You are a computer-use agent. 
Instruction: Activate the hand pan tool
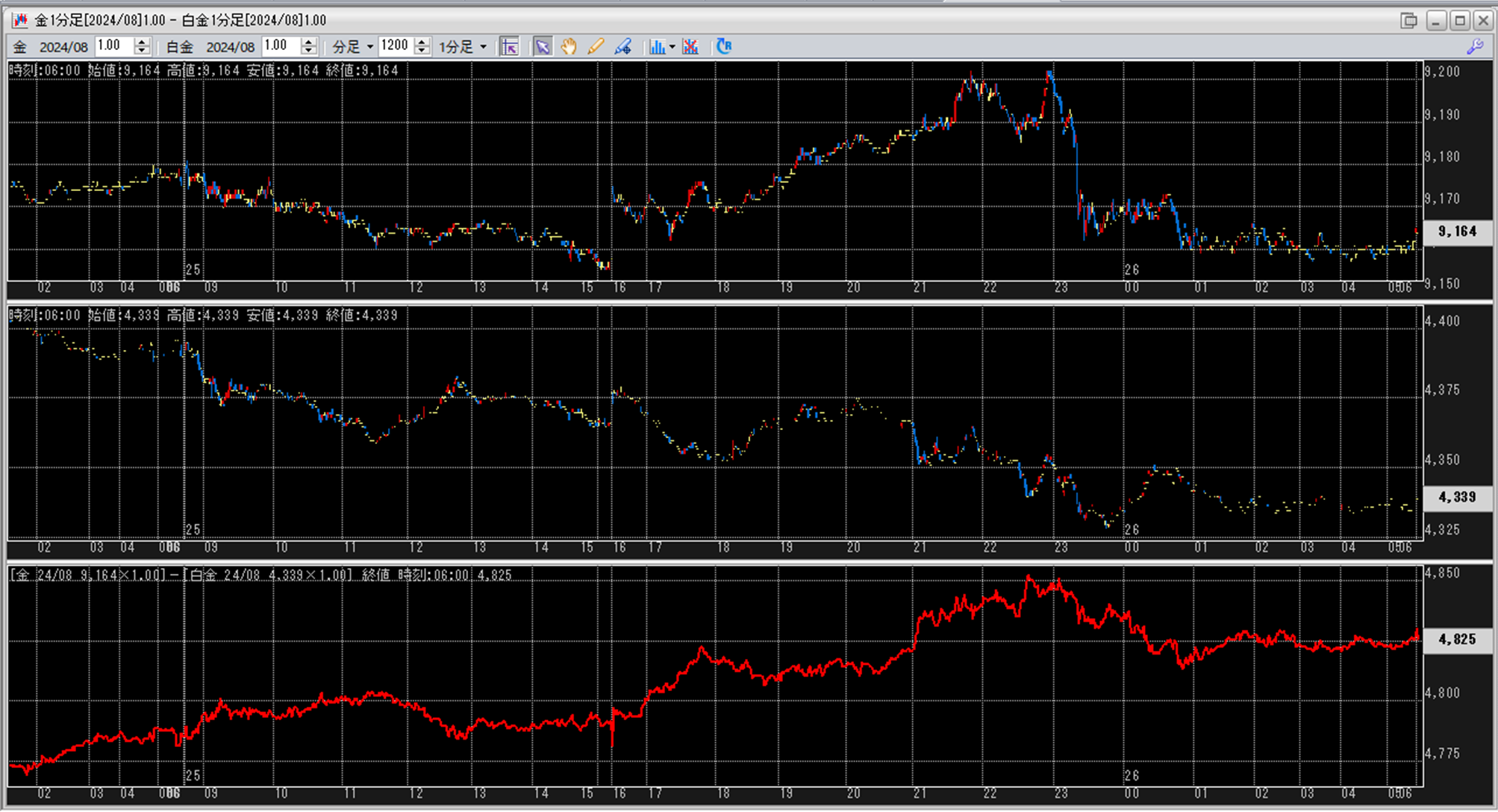[x=569, y=47]
